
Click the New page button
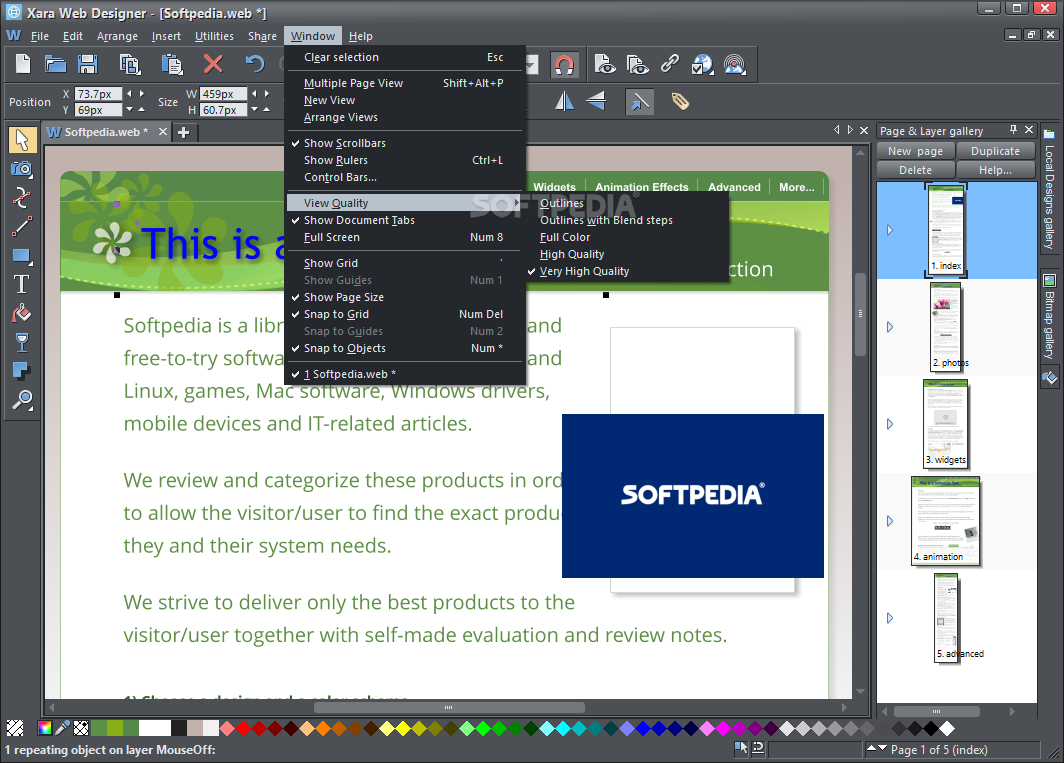(915, 151)
